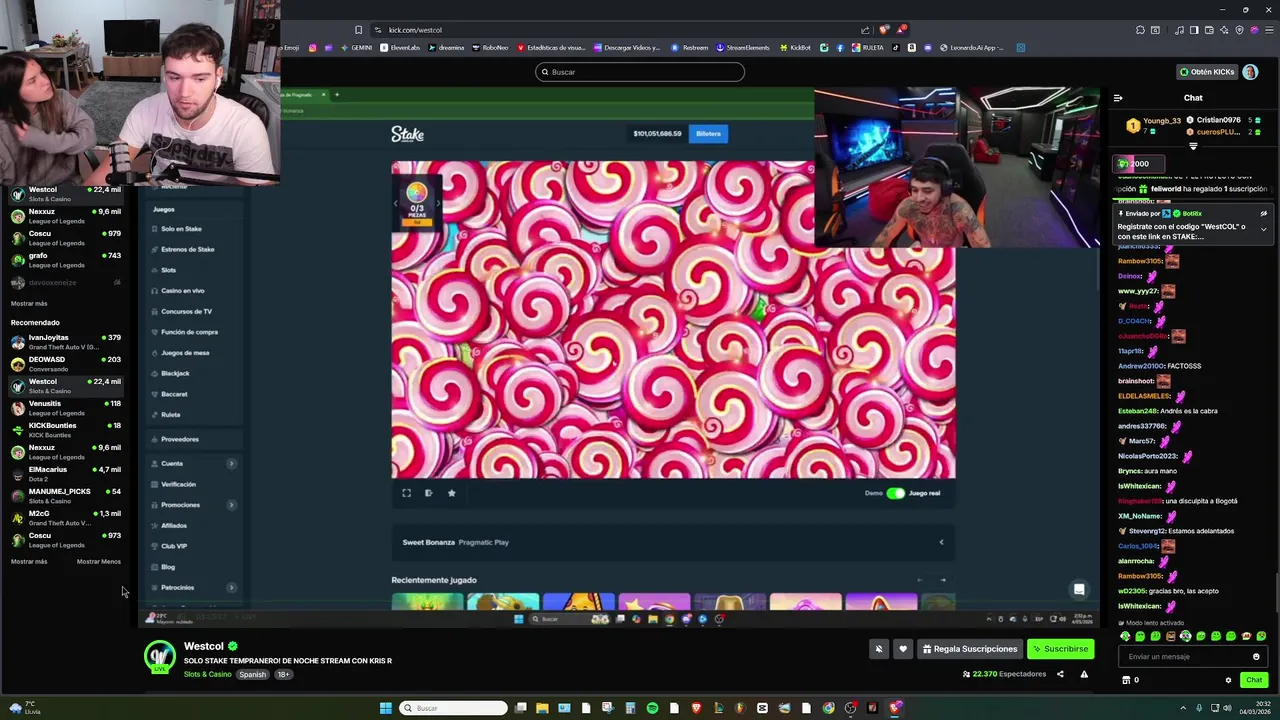Image resolution: width=1280 pixels, height=720 pixels.
Task: Click Mostrar Menos in recommended list
Action: coord(99,562)
